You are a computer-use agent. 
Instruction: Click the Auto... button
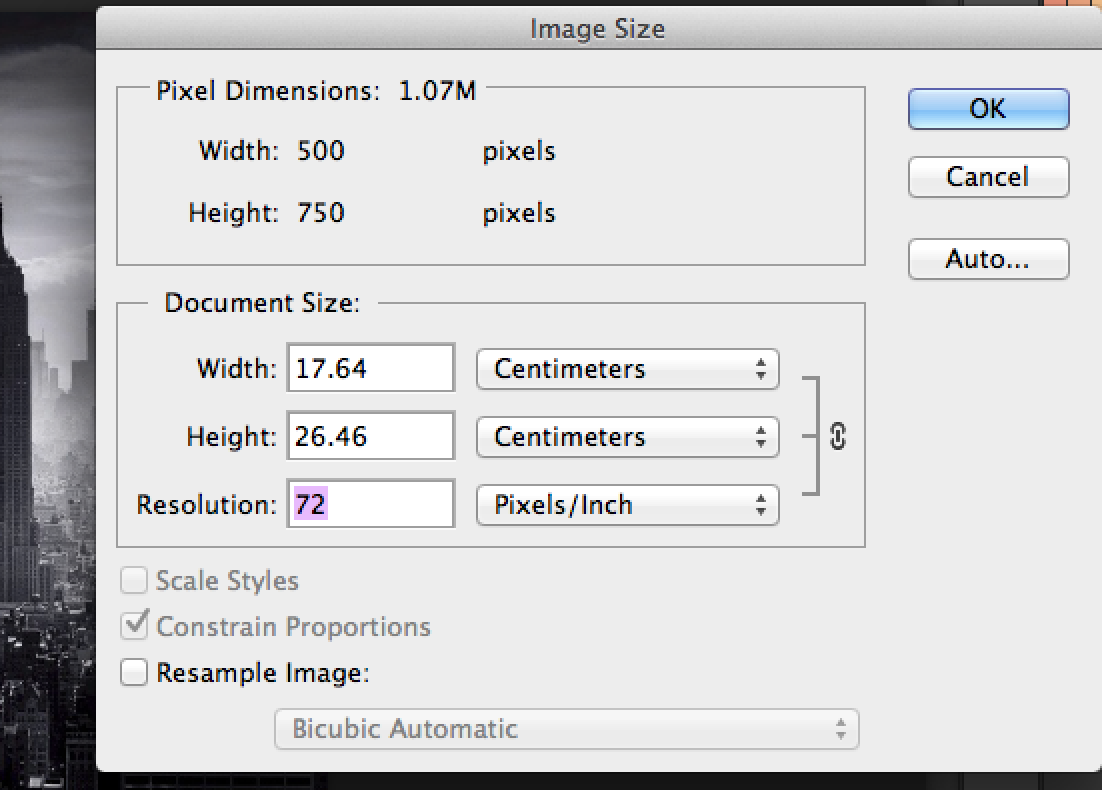pos(988,260)
